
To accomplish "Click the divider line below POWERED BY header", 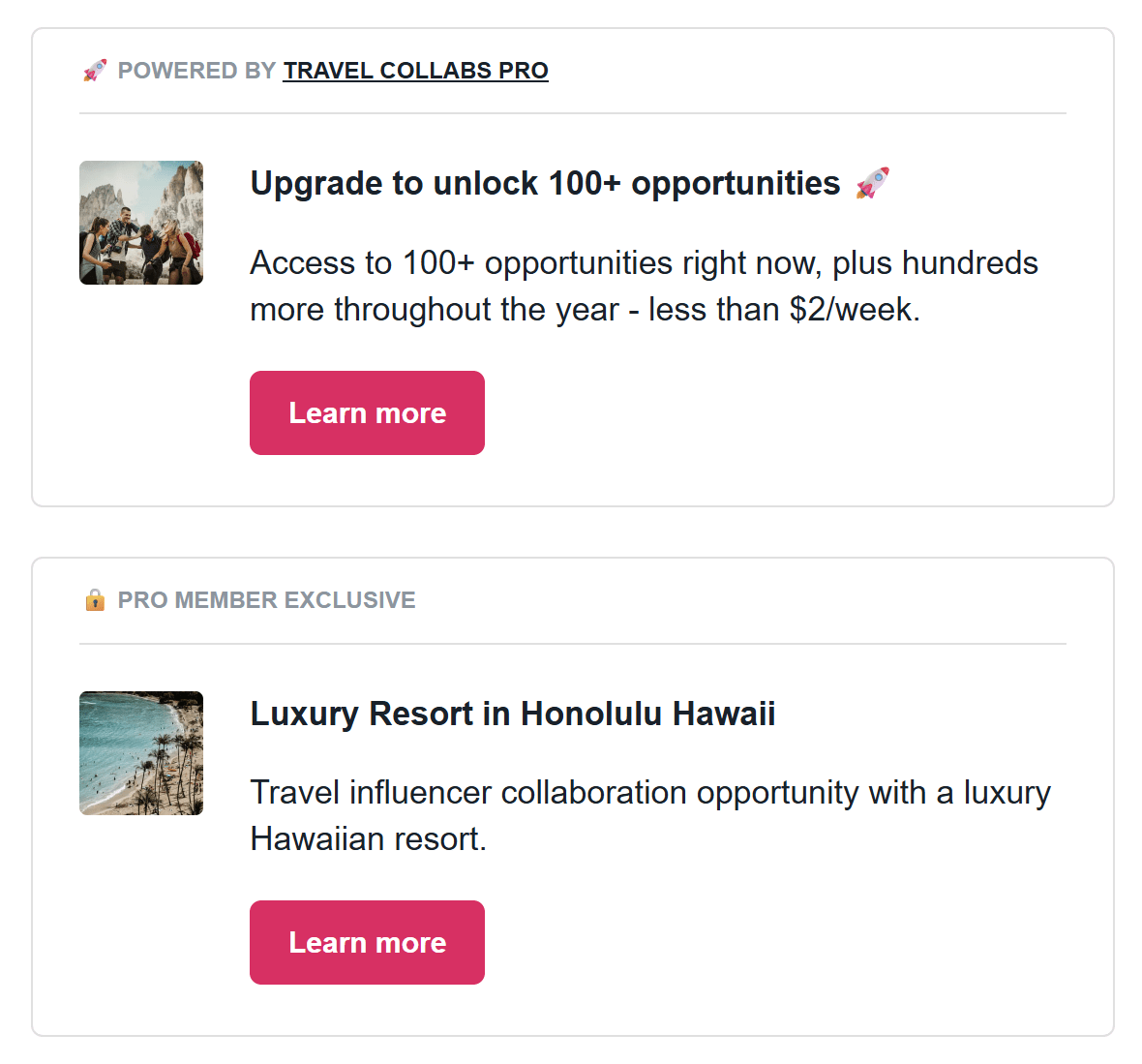I will click(573, 113).
